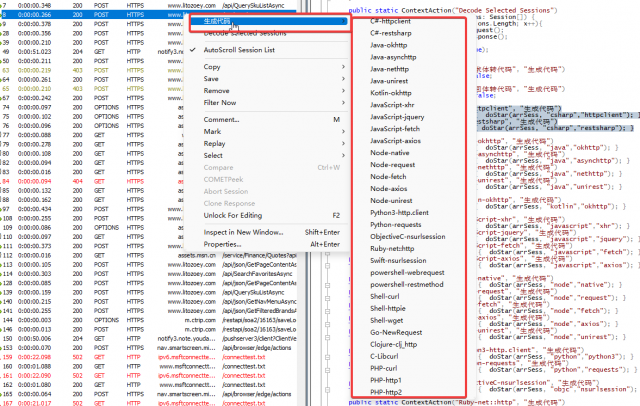Click the green arrow icon of session 139
The image size is (640, 406).
coord(1,293)
